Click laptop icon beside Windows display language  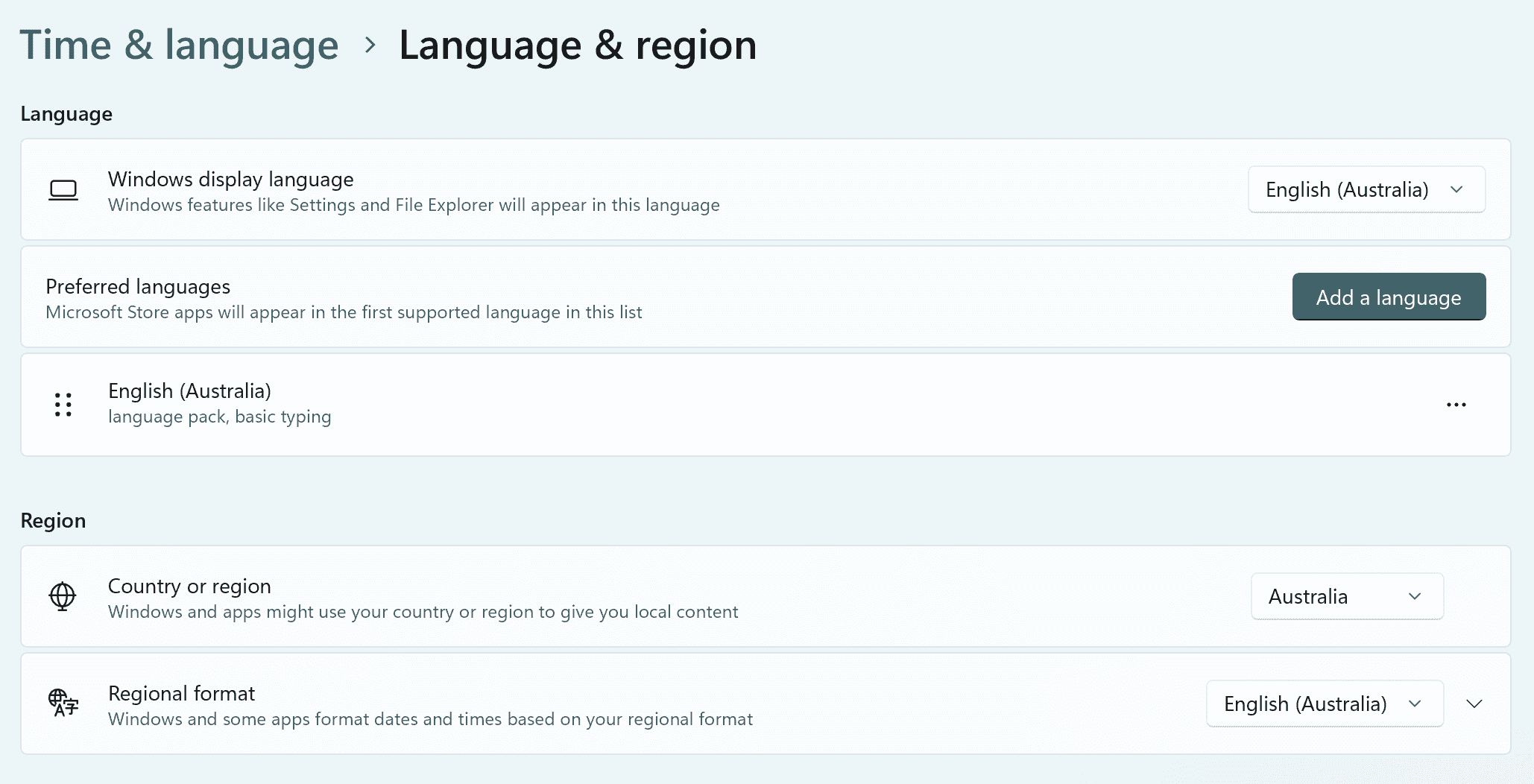click(x=63, y=190)
